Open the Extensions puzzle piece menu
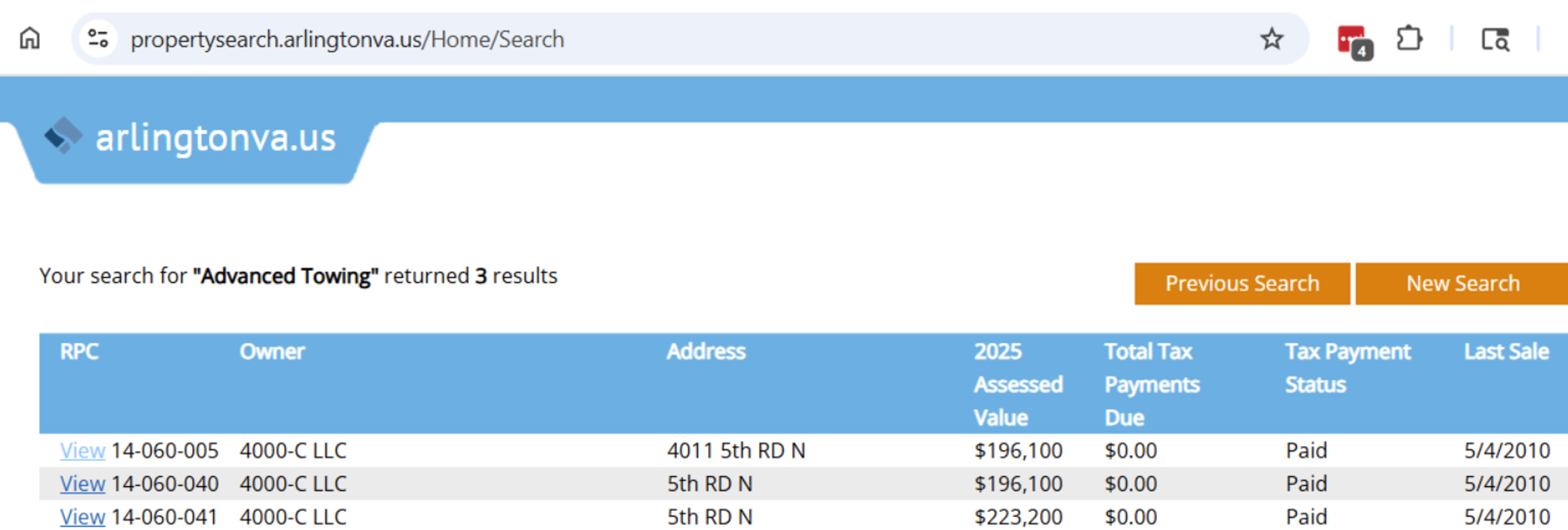Viewport: 1568px width, 530px height. [1409, 39]
